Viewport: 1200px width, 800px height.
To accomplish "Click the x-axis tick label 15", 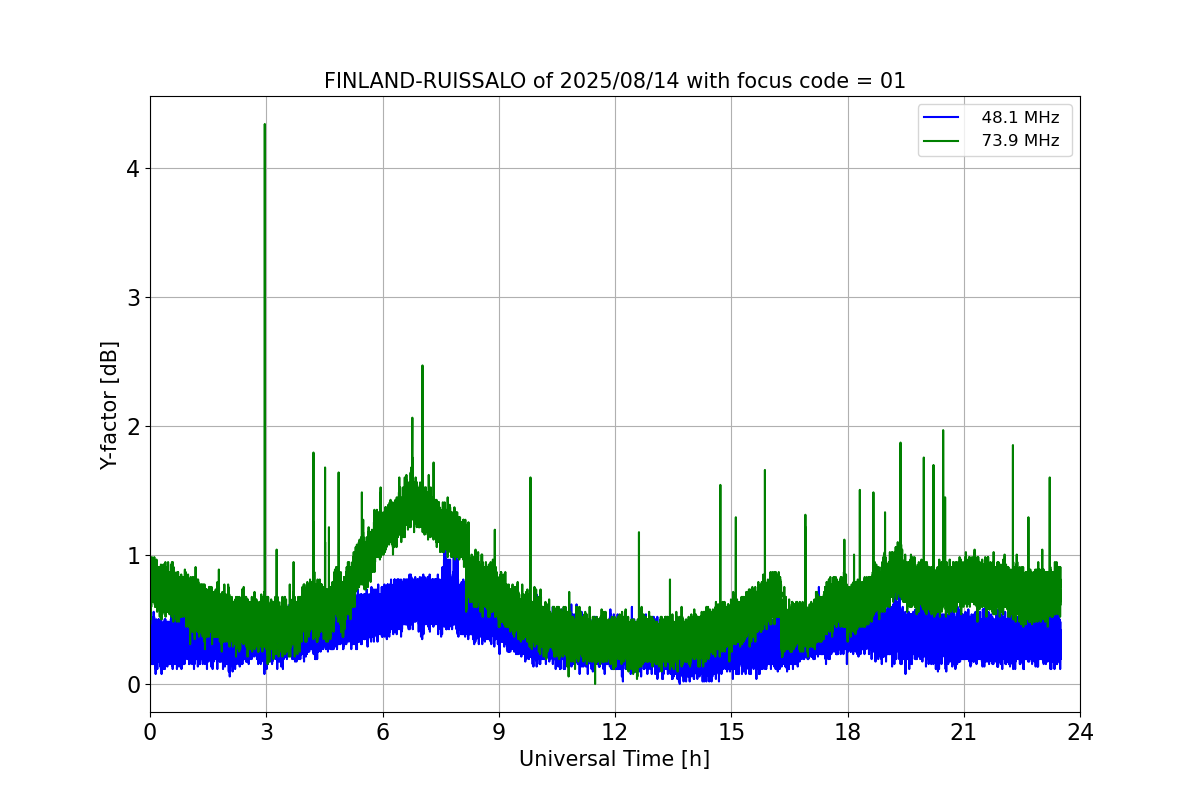I will [731, 732].
